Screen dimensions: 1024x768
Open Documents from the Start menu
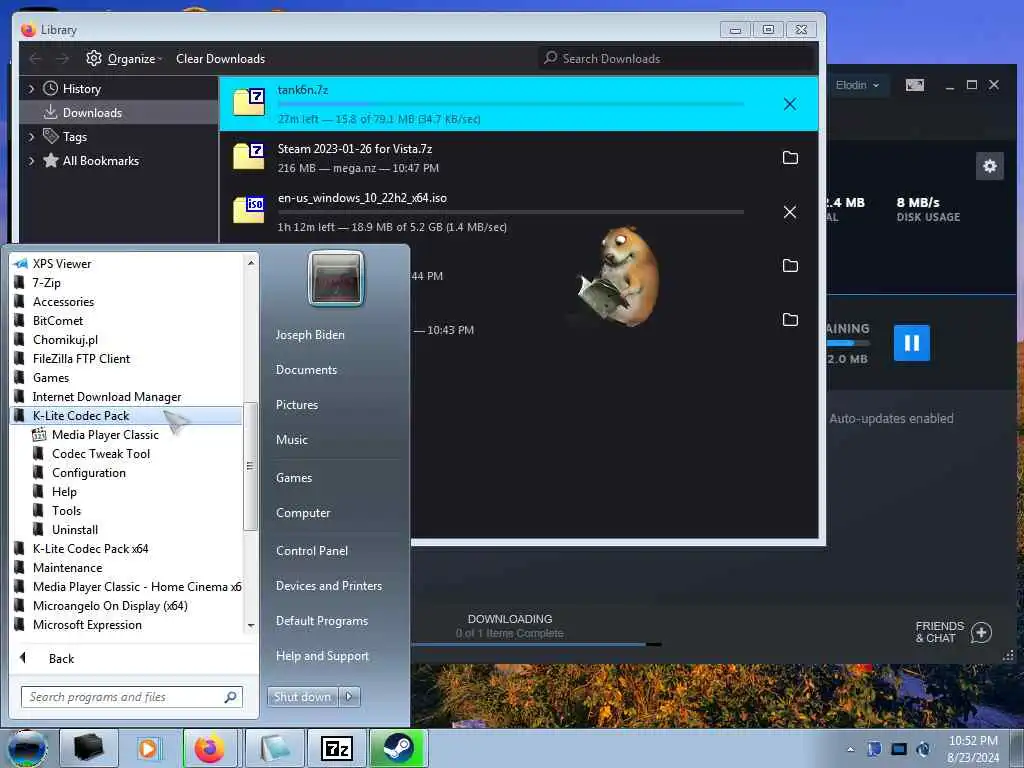click(306, 370)
